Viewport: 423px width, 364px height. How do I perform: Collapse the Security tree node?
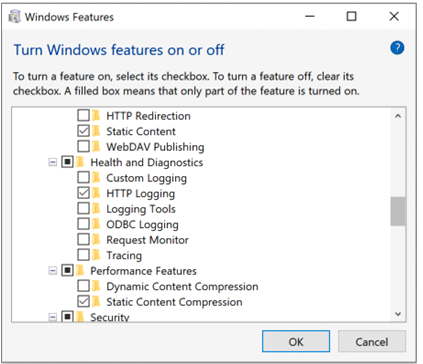point(53,317)
